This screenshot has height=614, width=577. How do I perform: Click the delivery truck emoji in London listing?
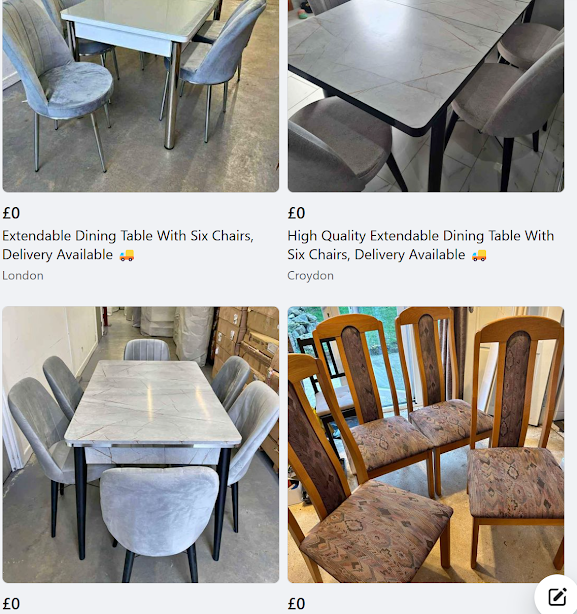(126, 255)
